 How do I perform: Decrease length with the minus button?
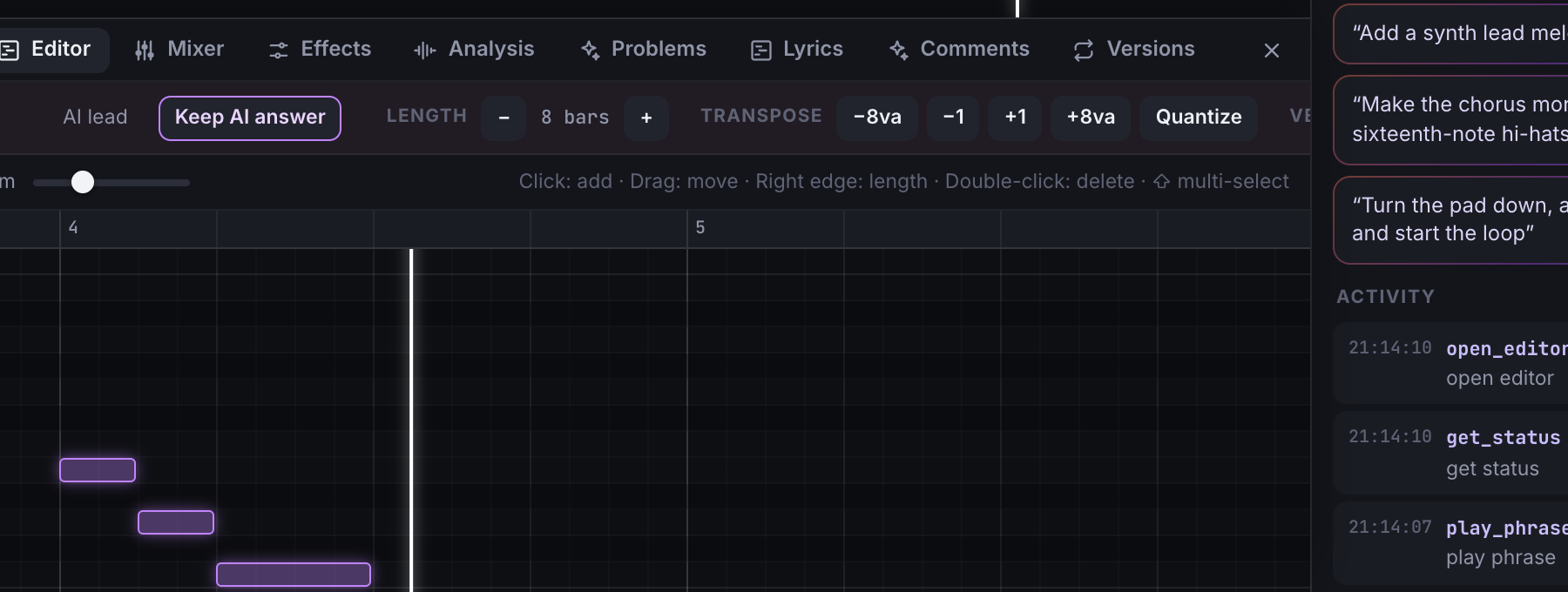[x=504, y=118]
